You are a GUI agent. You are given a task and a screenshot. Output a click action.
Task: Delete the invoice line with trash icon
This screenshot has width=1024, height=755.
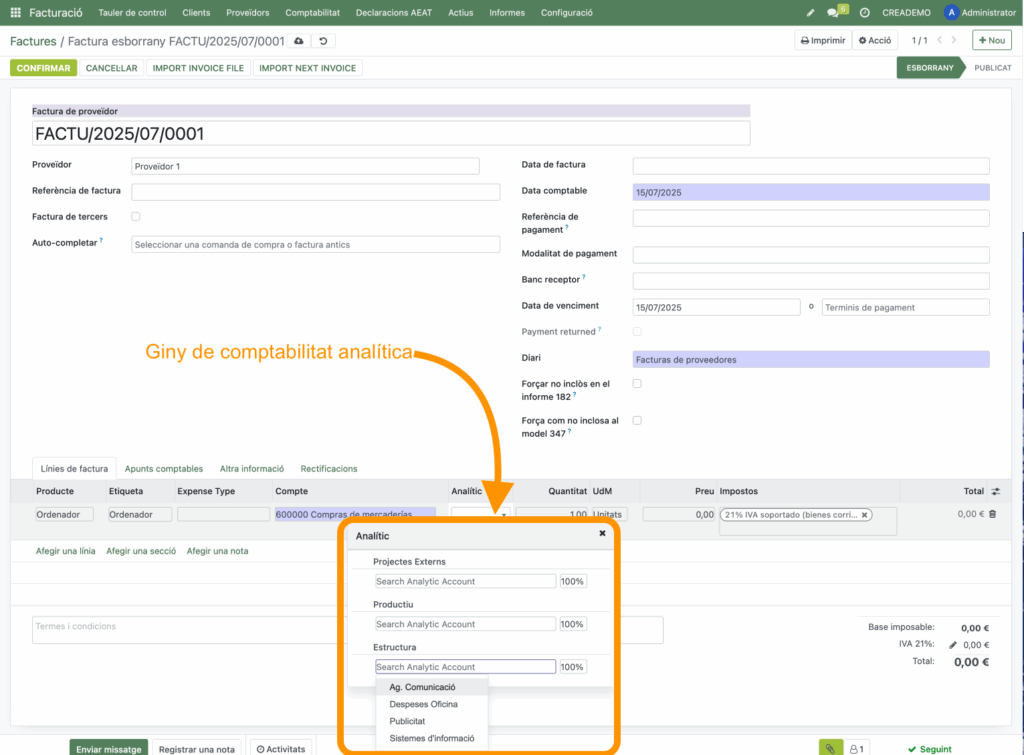coord(993,514)
